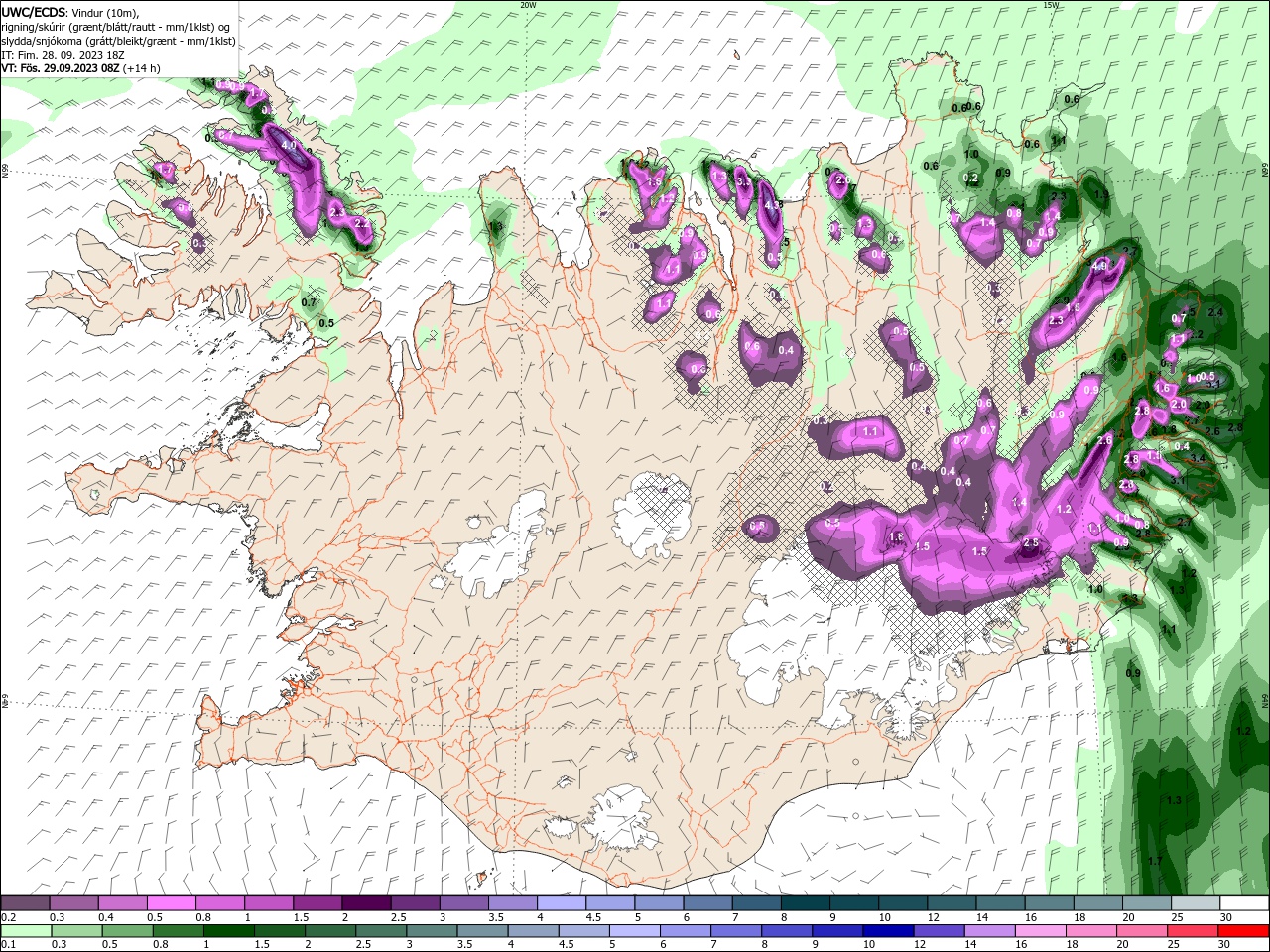Click the bright red swatch ending lower legend
The image size is (1270, 952).
pyautogui.click(x=1243, y=931)
